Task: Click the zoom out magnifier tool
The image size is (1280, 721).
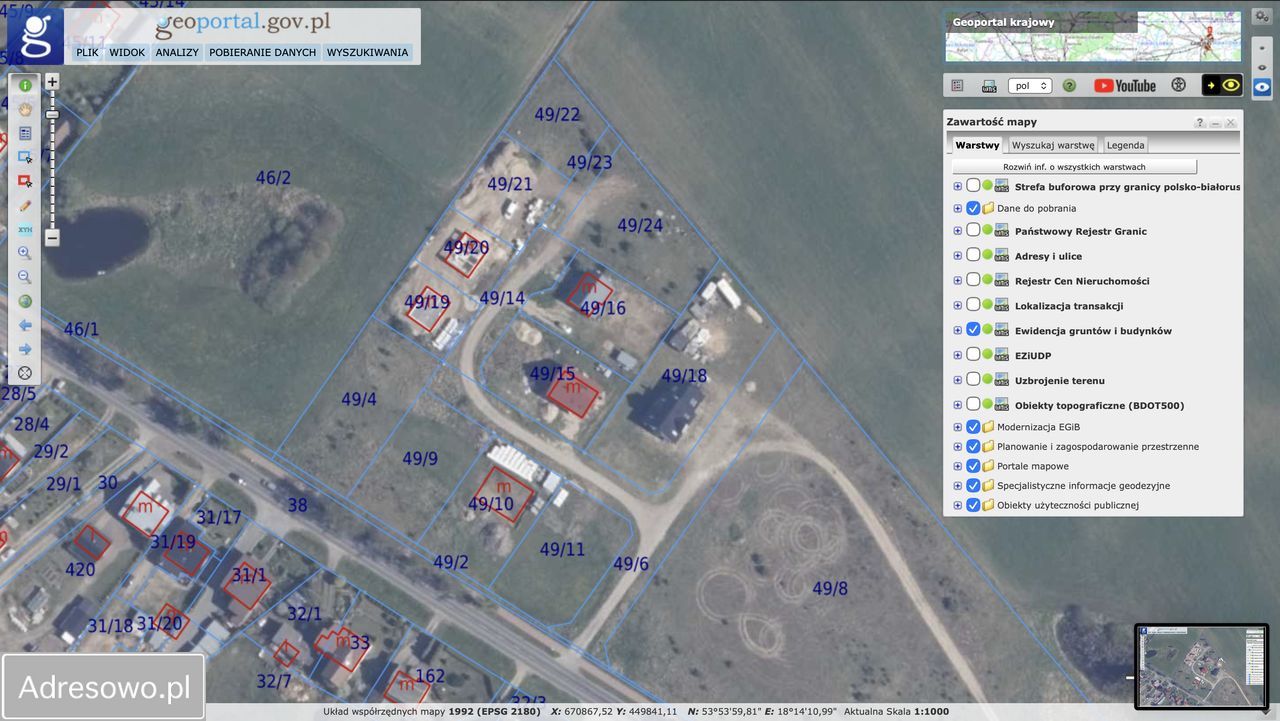Action: (x=25, y=277)
